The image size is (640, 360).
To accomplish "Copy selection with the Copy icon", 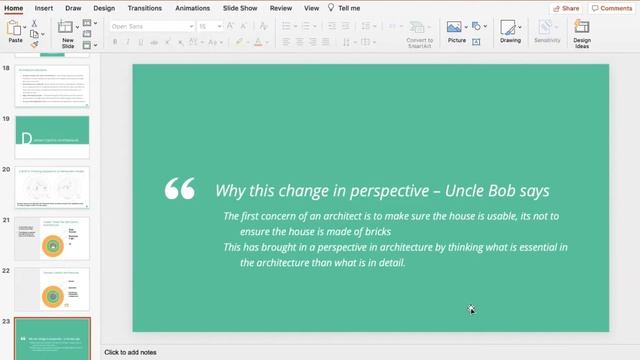I will click(34, 34).
